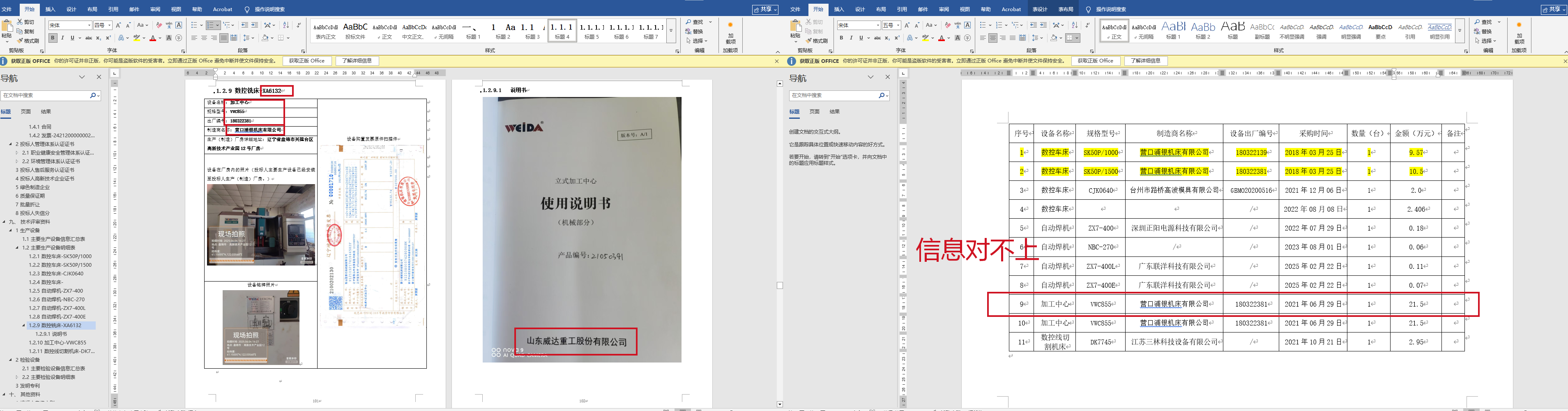Apply character shading in the right window
1568x411 pixels.
tap(958, 38)
